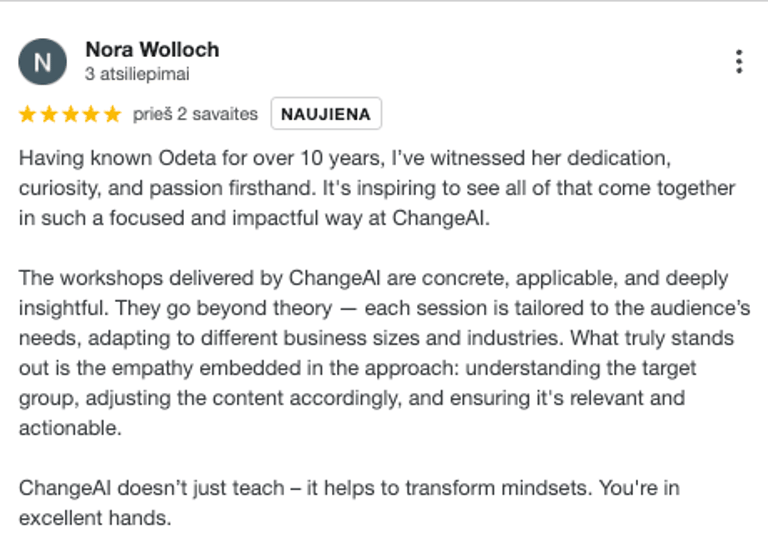Click the fourth yellow rating star
Image resolution: width=768 pixels, height=540 pixels.
pyautogui.click(x=92, y=114)
